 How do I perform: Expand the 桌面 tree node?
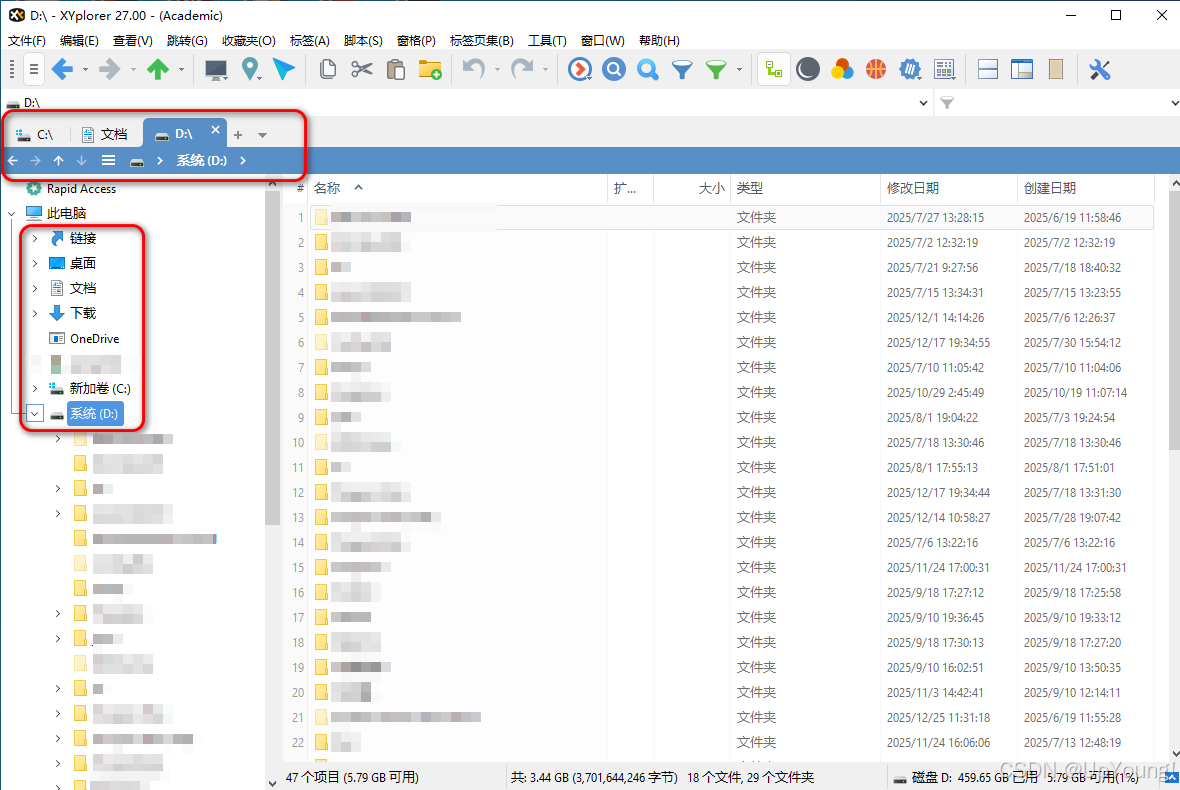click(x=35, y=263)
